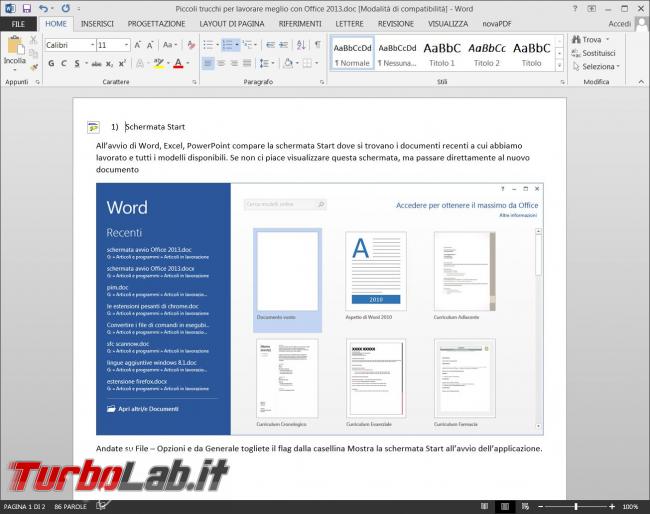Image resolution: width=650 pixels, height=514 pixels.
Task: Click the zoom slider handle
Action: tap(576, 507)
